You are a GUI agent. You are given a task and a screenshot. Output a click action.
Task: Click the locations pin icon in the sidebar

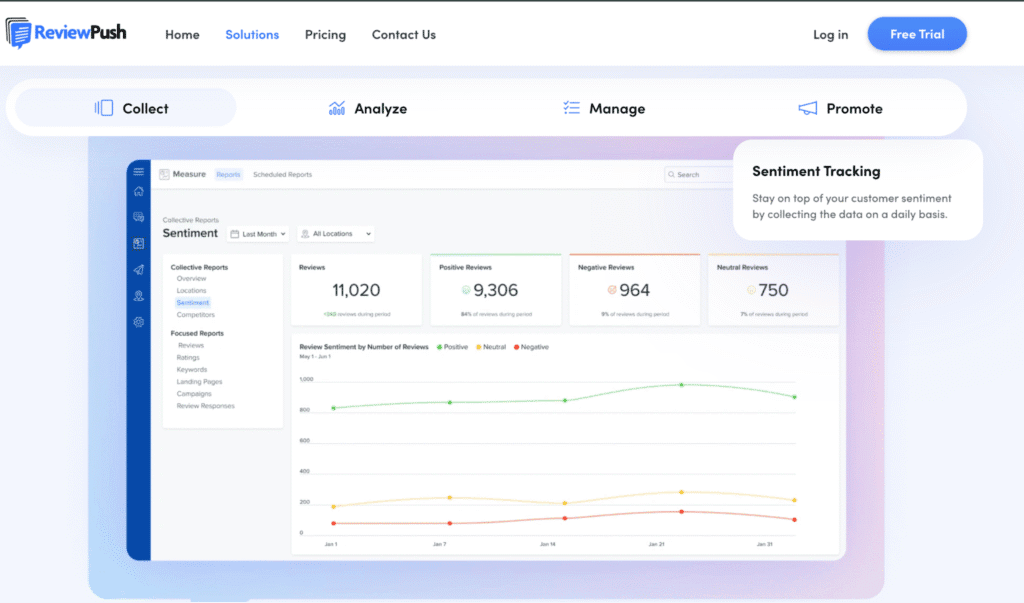pyautogui.click(x=139, y=296)
